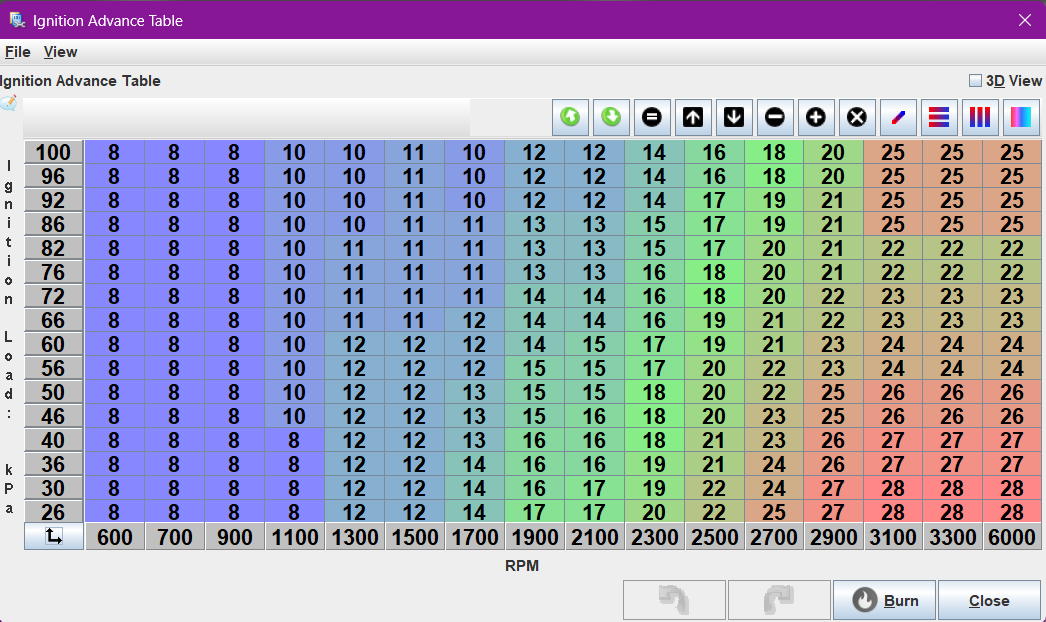1046x622 pixels.
Task: Click the multiply (X) circle icon
Action: pyautogui.click(x=857, y=117)
